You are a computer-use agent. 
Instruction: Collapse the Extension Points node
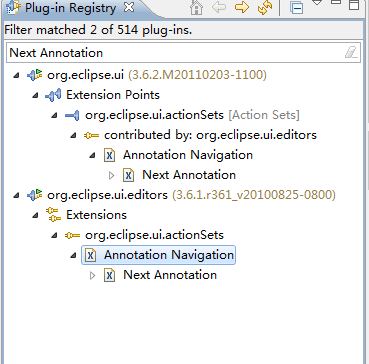(35, 95)
